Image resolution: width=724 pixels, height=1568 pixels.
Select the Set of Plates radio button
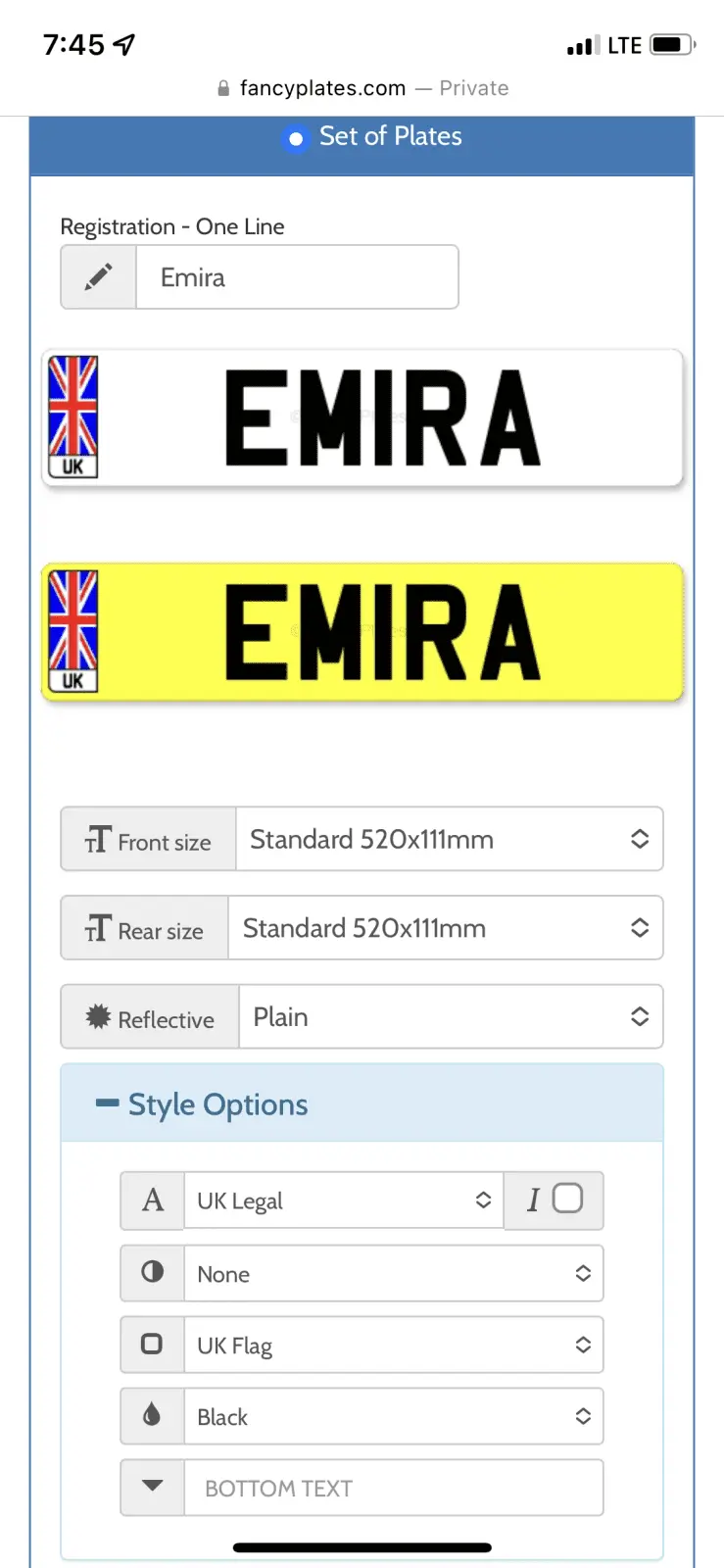tap(295, 139)
